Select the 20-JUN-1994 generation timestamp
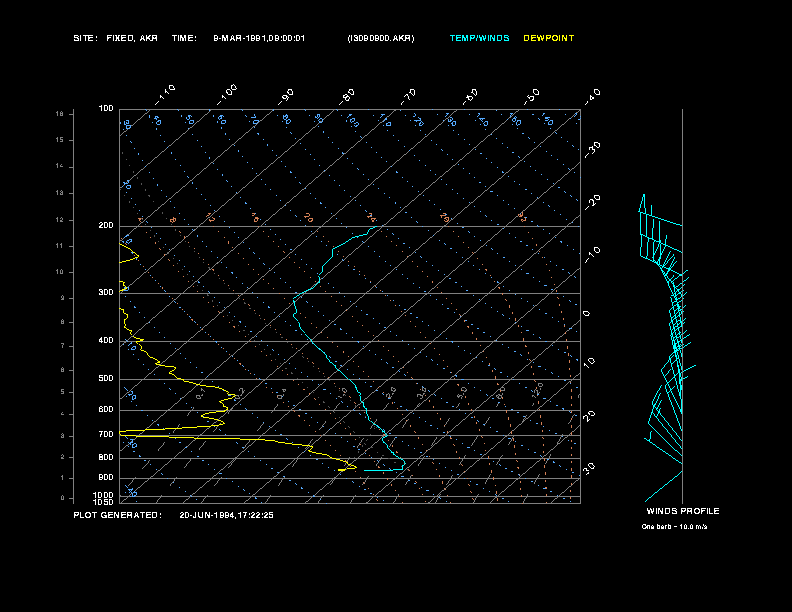 pyautogui.click(x=226, y=515)
